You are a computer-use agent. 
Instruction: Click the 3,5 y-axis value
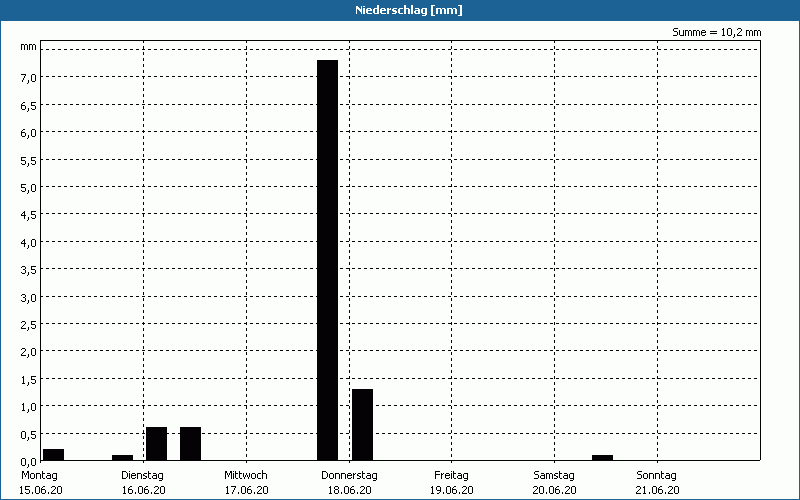coord(29,270)
